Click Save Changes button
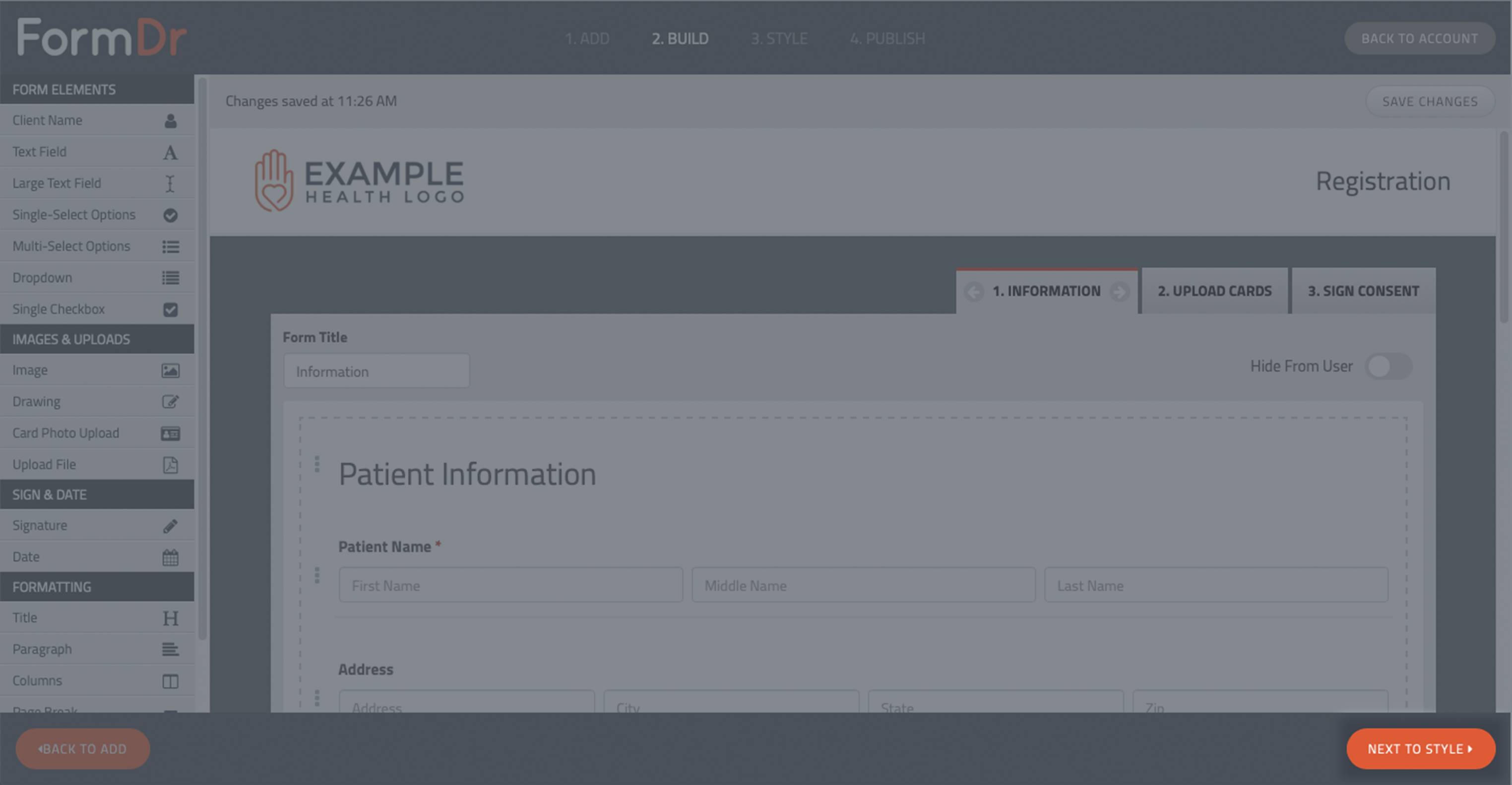The height and width of the screenshot is (785, 1512). pyautogui.click(x=1430, y=102)
